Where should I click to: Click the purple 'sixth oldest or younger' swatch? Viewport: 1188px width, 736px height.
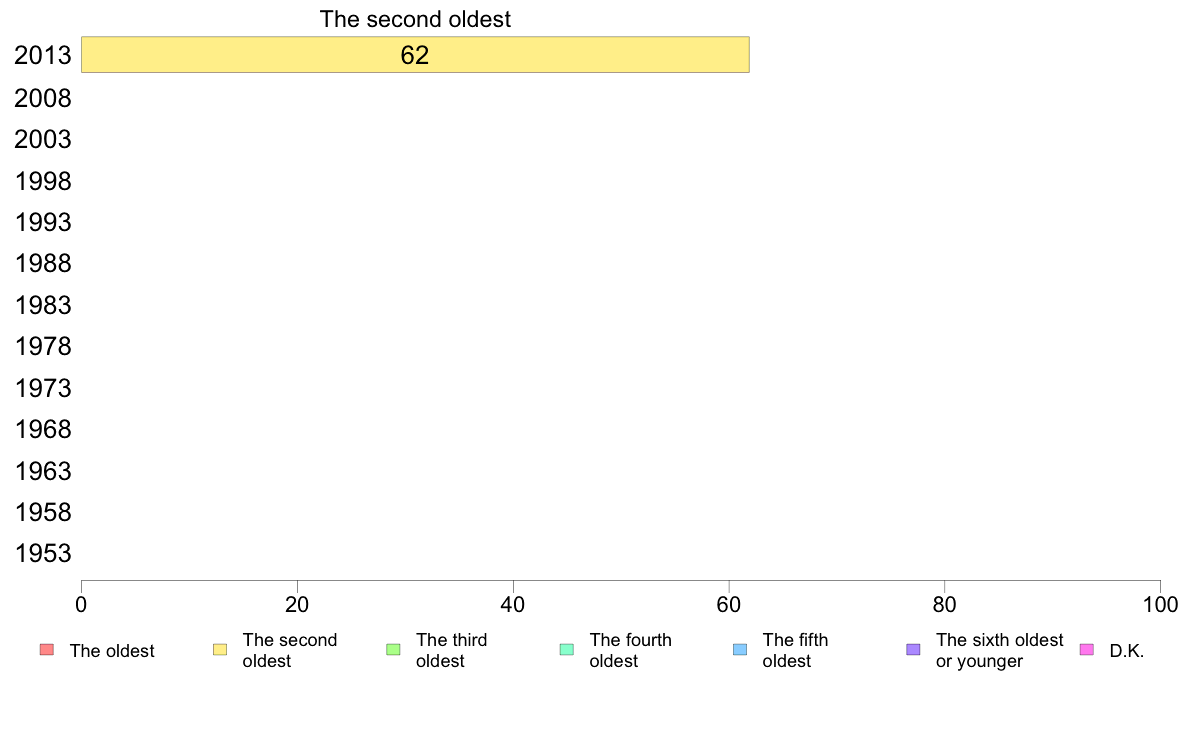pyautogui.click(x=914, y=650)
